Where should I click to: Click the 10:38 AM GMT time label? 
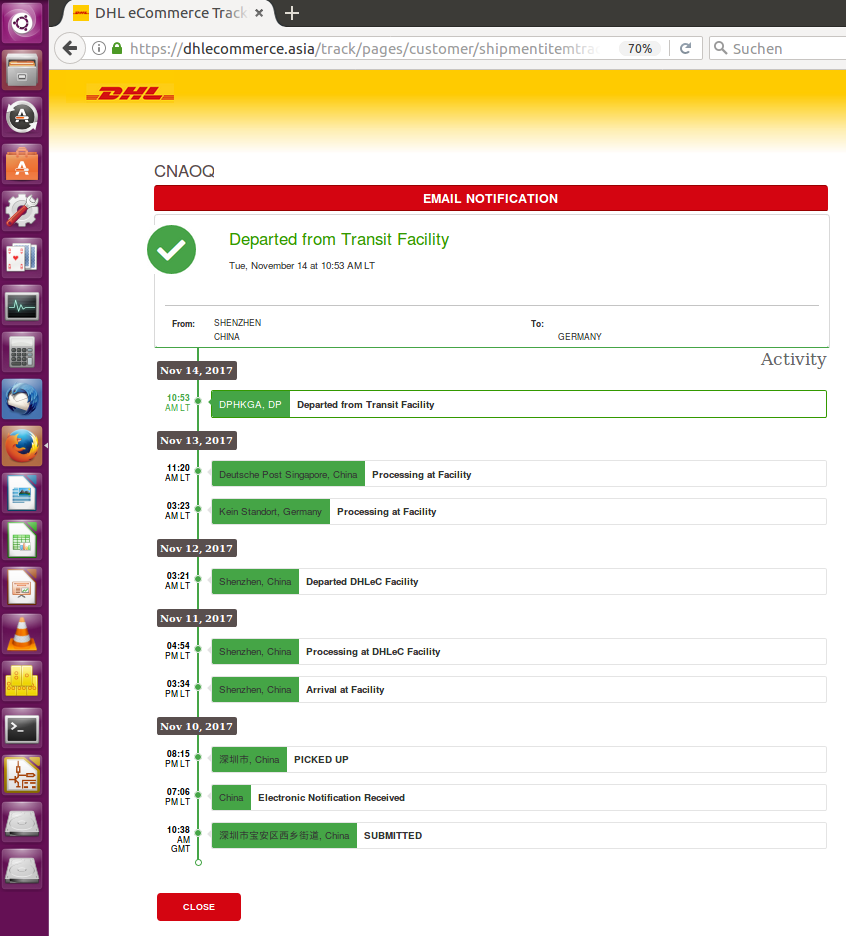[x=179, y=839]
